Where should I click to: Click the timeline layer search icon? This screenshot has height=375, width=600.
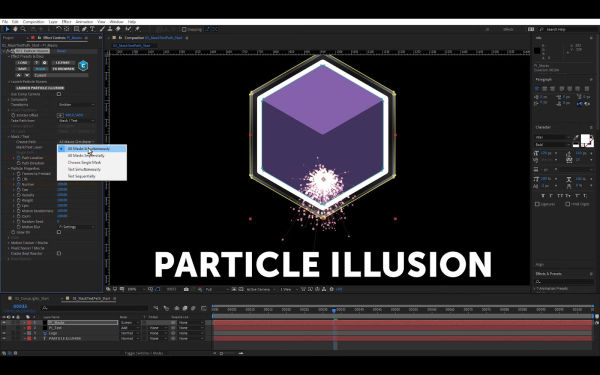click(x=45, y=308)
